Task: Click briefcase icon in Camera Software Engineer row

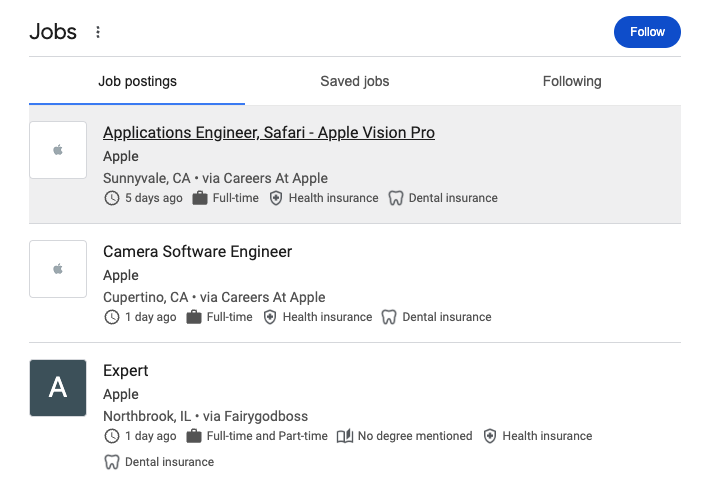Action: 194,317
